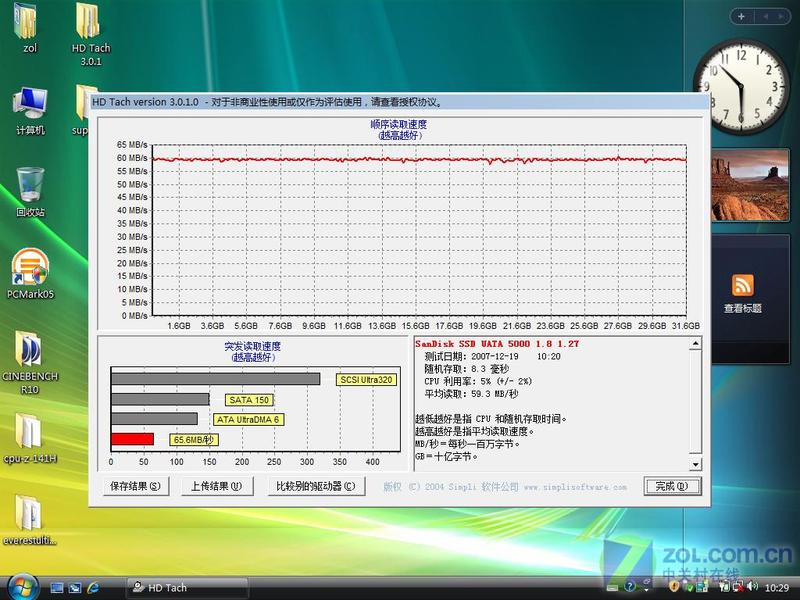Select HD Tach taskbar button
Image resolution: width=800 pixels, height=600 pixels.
coord(187,588)
